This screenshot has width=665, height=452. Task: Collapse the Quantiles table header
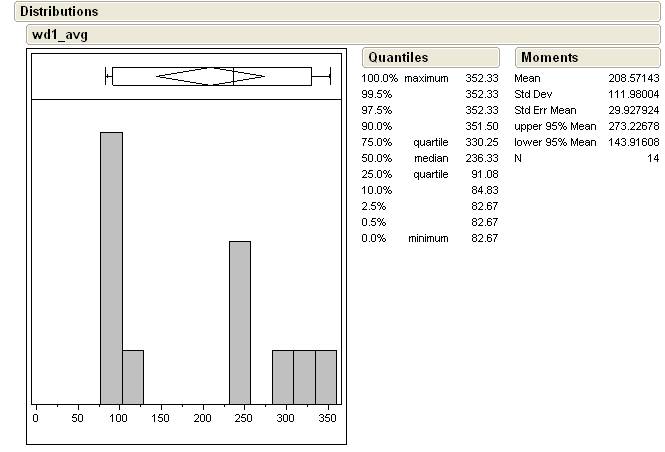397,58
